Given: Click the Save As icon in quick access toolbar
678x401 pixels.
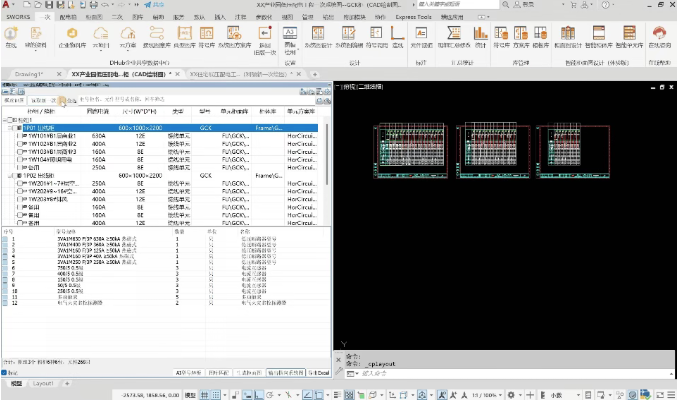Looking at the screenshot, I should coord(60,5).
